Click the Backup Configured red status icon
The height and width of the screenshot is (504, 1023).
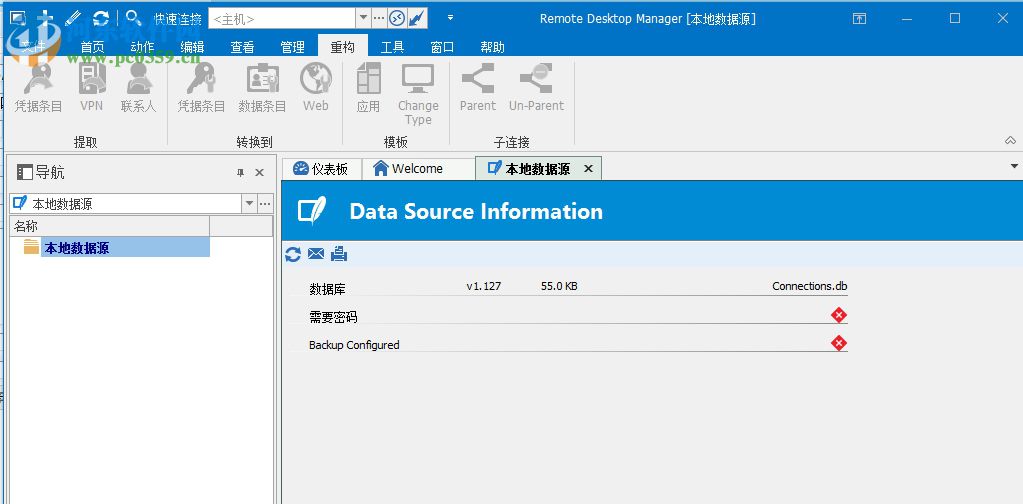pos(839,343)
